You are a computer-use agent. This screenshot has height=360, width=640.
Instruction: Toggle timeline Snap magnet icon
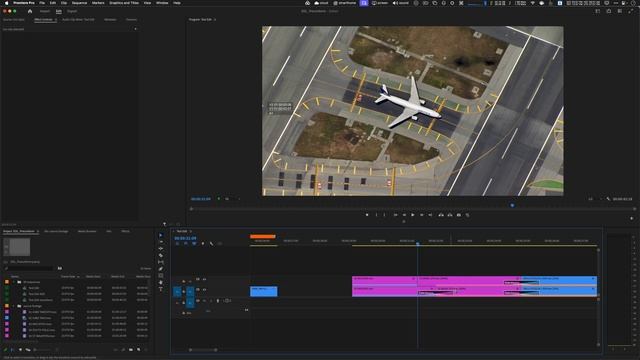click(186, 244)
